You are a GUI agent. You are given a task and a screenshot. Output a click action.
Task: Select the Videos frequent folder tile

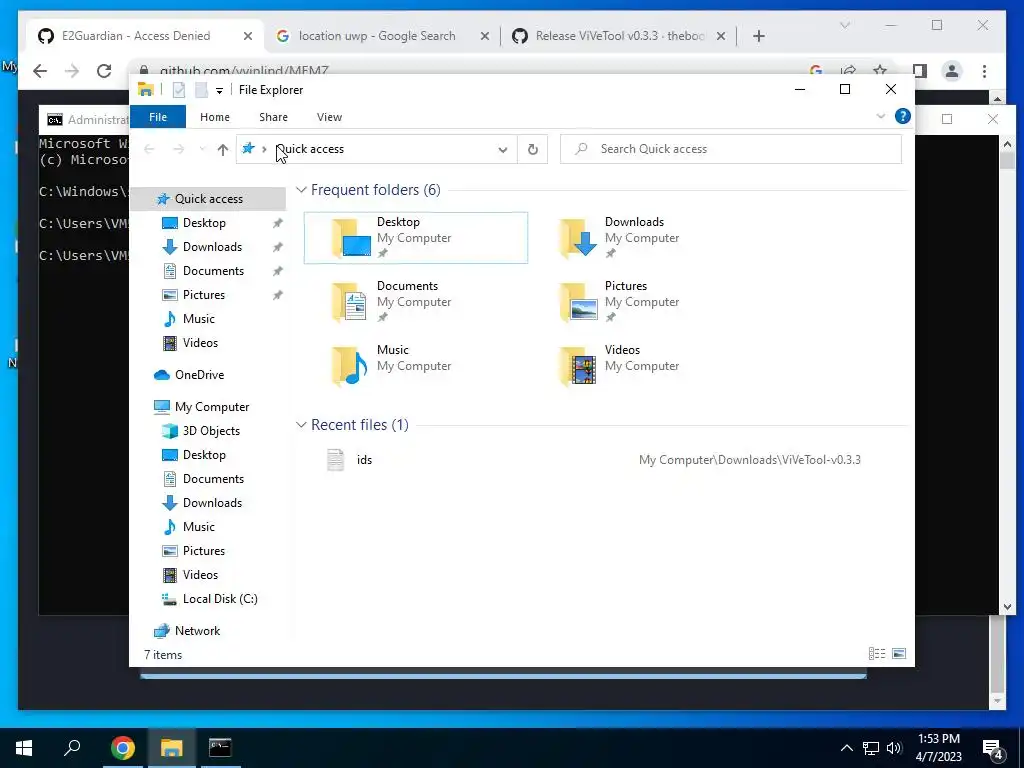pyautogui.click(x=643, y=366)
